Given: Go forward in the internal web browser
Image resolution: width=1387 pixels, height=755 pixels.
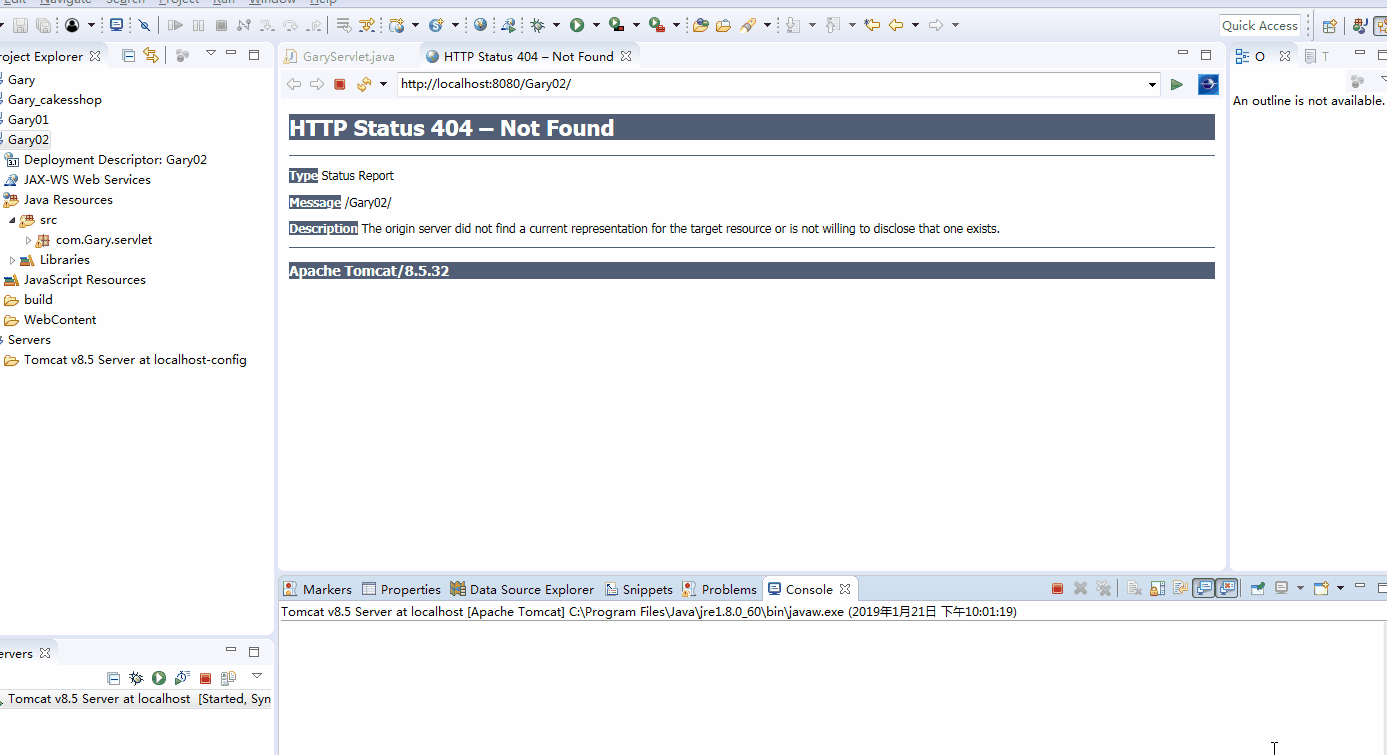Looking at the screenshot, I should (x=317, y=84).
